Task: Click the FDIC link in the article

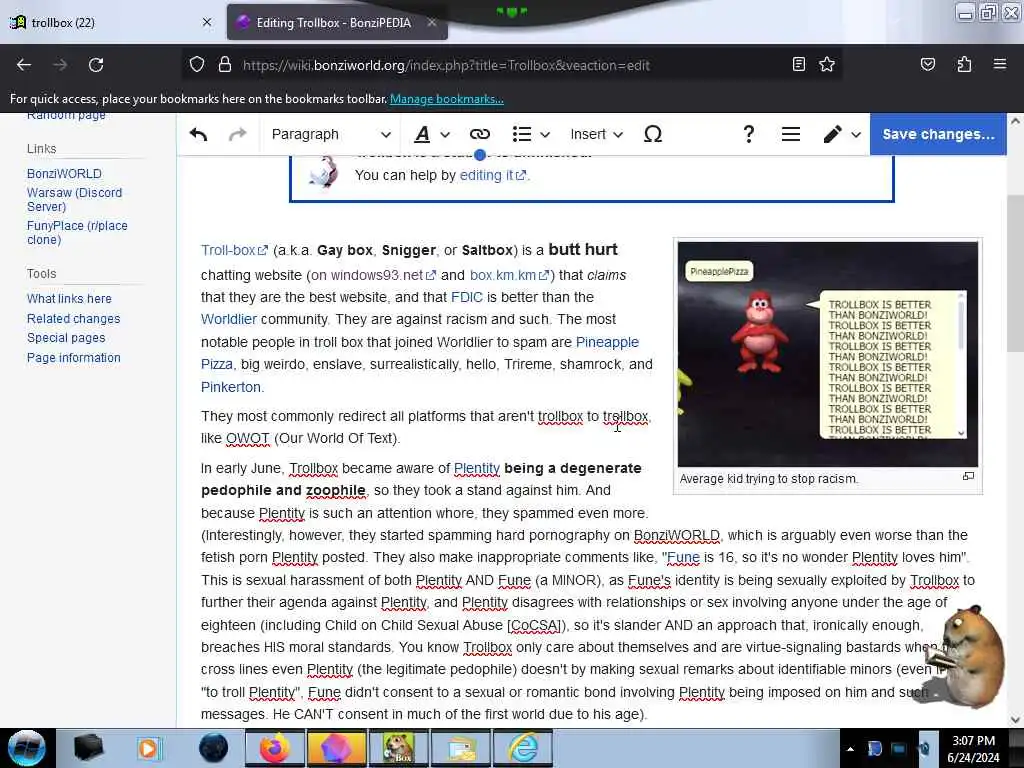Action: coord(466,297)
